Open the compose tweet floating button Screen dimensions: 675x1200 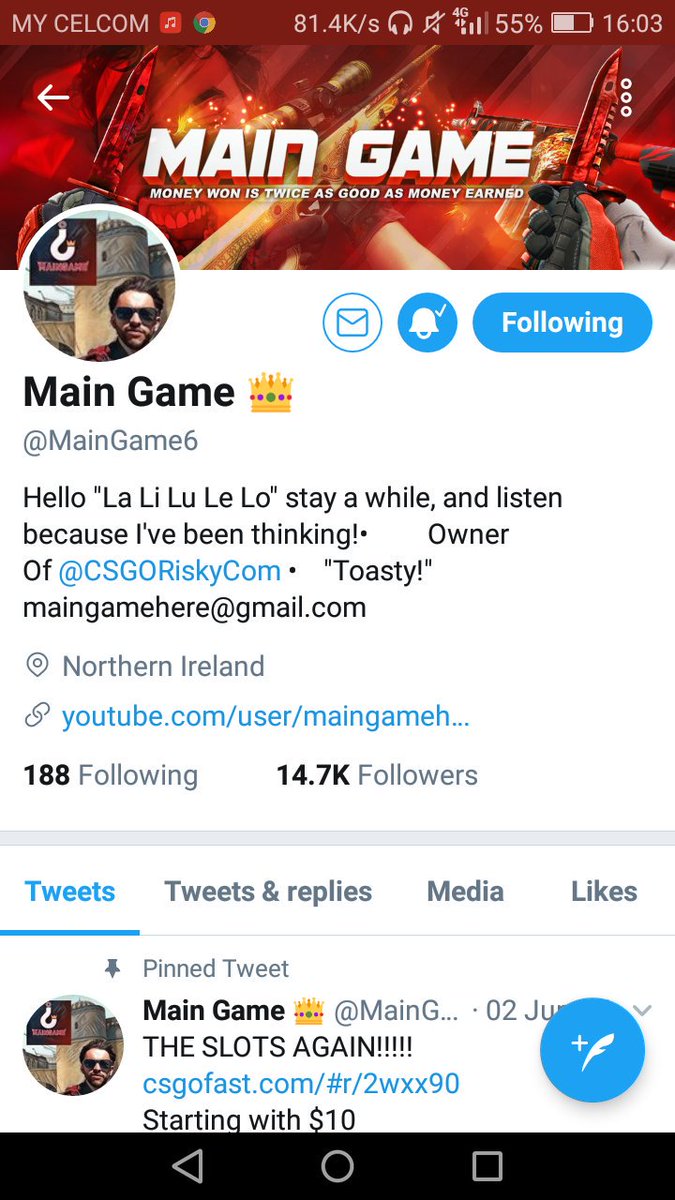pyautogui.click(x=592, y=1049)
